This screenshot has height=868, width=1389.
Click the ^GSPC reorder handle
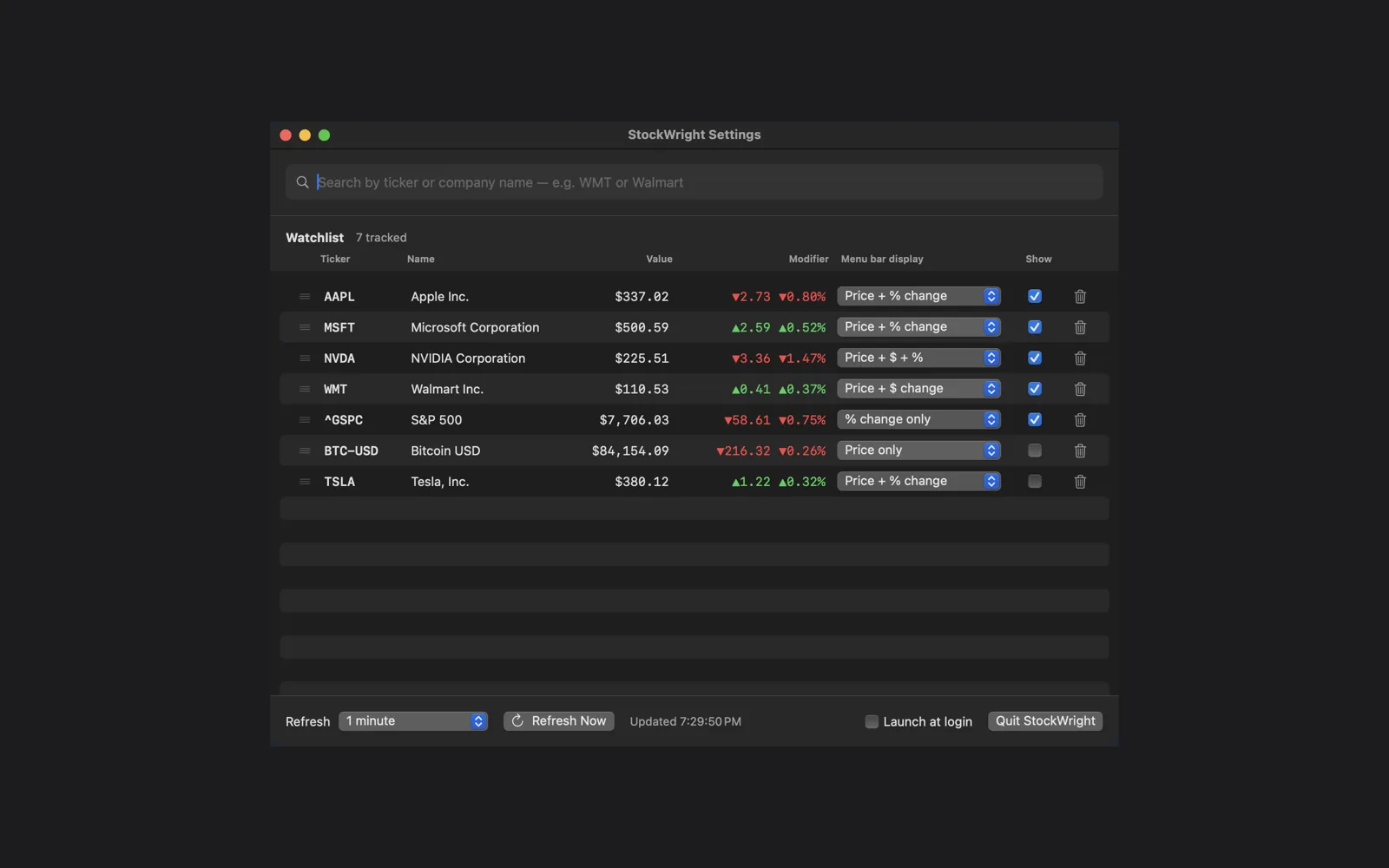click(x=305, y=420)
